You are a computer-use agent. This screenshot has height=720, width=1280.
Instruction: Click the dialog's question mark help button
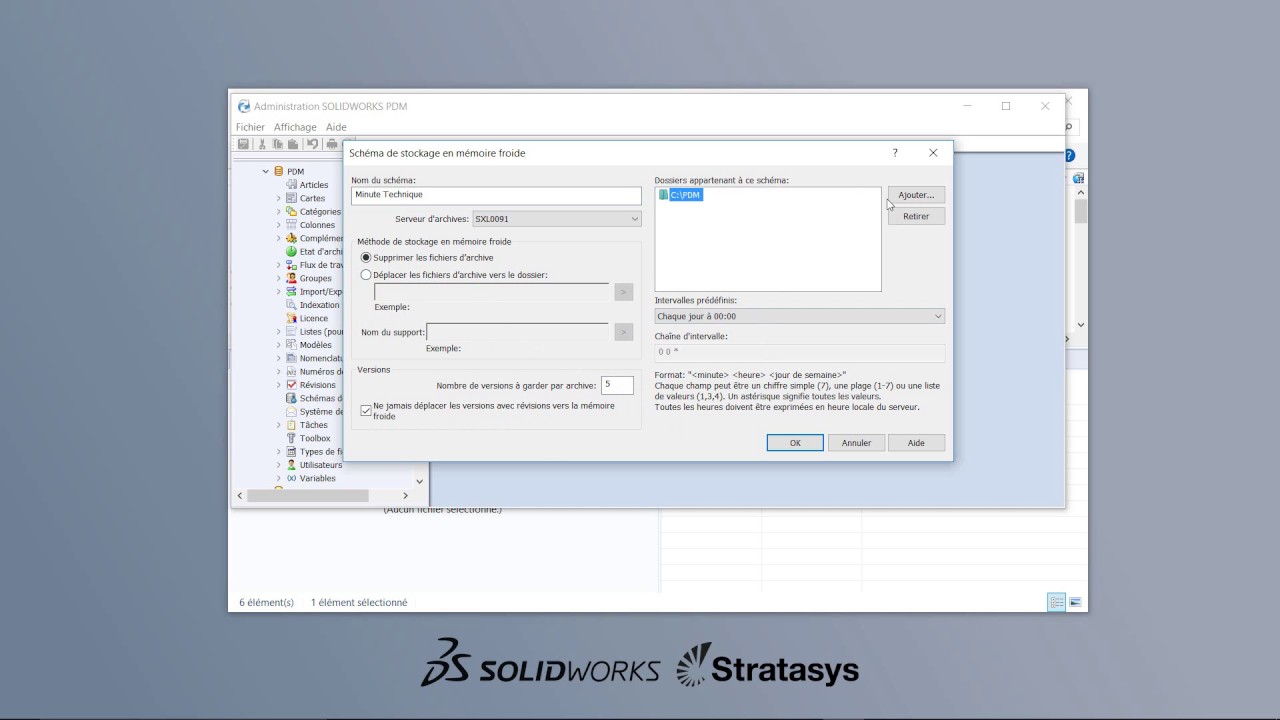pos(895,153)
